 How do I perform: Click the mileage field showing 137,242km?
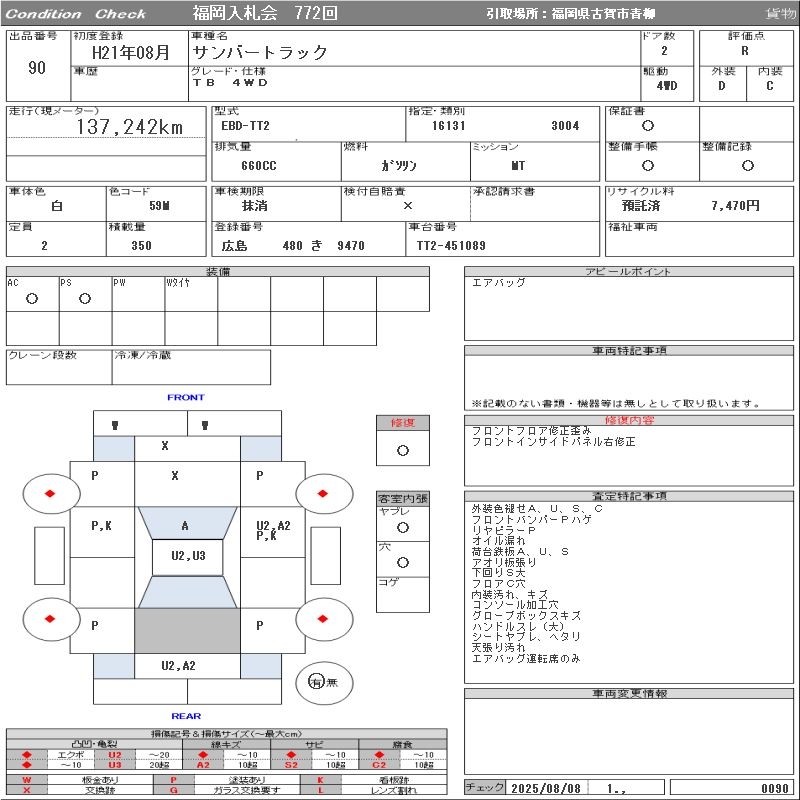tap(130, 127)
